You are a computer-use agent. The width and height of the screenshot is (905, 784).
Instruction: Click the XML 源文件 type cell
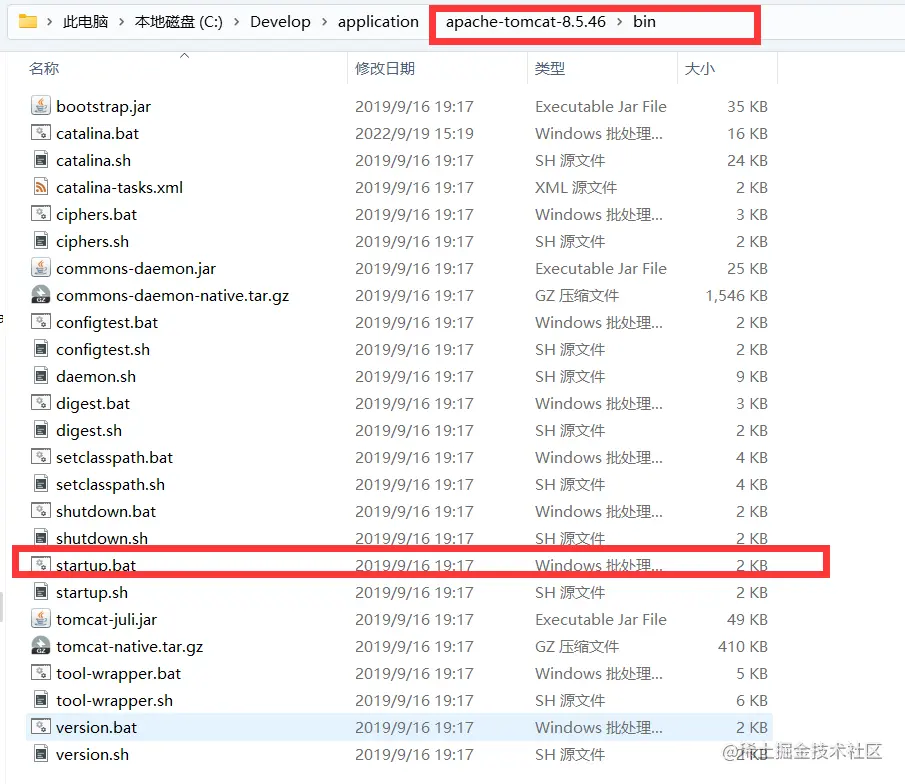[x=576, y=188]
